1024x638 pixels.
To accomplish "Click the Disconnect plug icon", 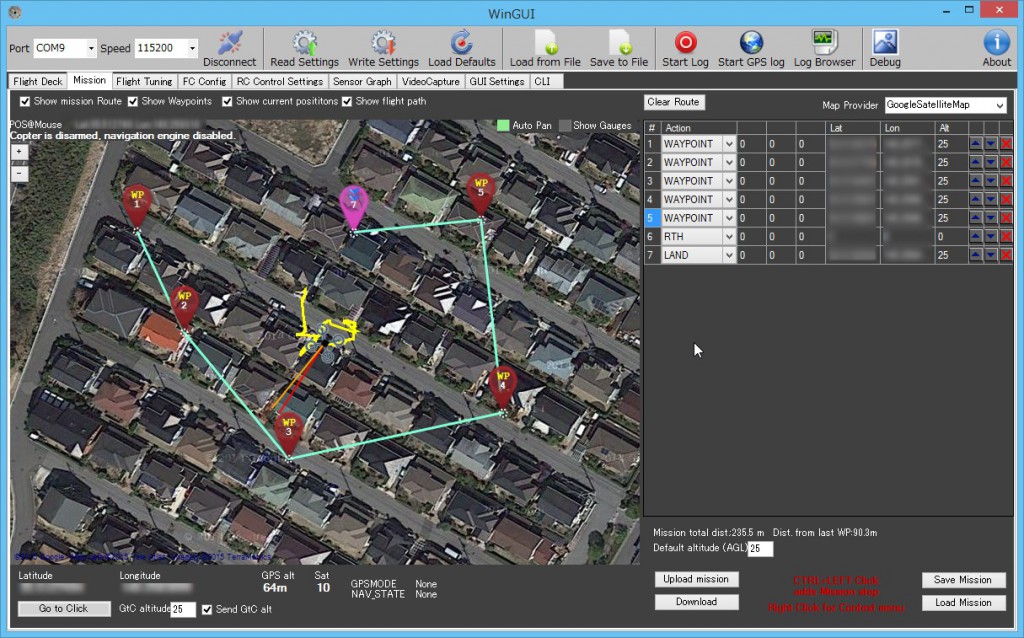I will pos(229,42).
